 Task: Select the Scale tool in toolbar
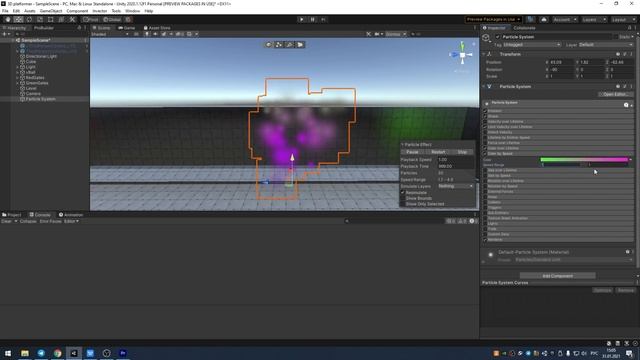[40, 19]
